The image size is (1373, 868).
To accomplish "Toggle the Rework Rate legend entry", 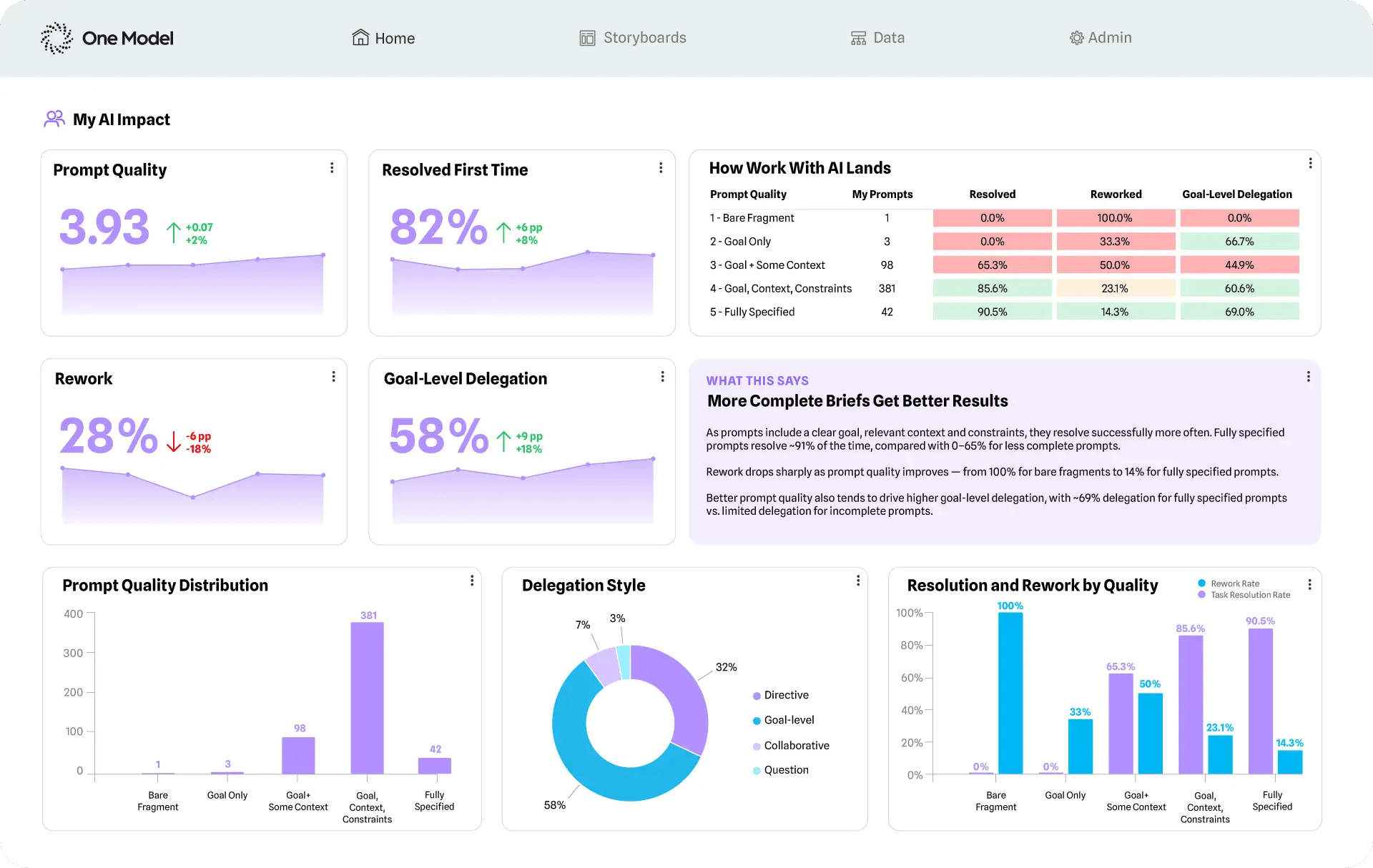I will coord(1229,583).
